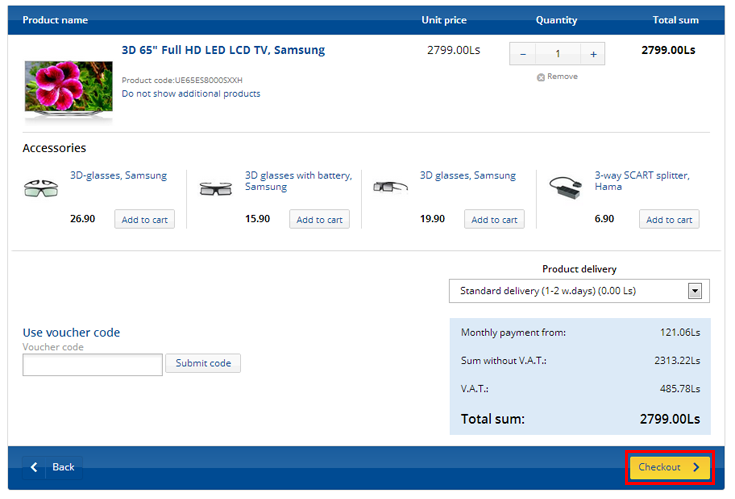735x499 pixels.
Task: Add 26.90 3D-glasses to cart
Action: coord(144,219)
